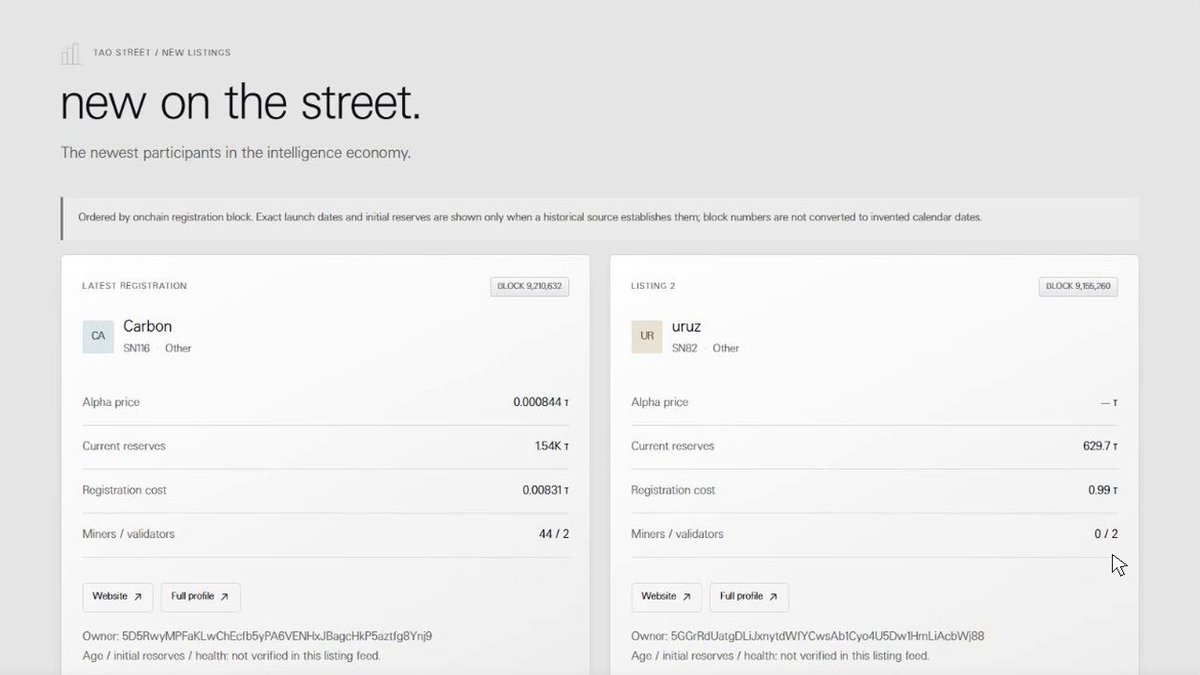The image size is (1200, 675).
Task: Select the Carbon subnet name
Action: [x=148, y=326]
